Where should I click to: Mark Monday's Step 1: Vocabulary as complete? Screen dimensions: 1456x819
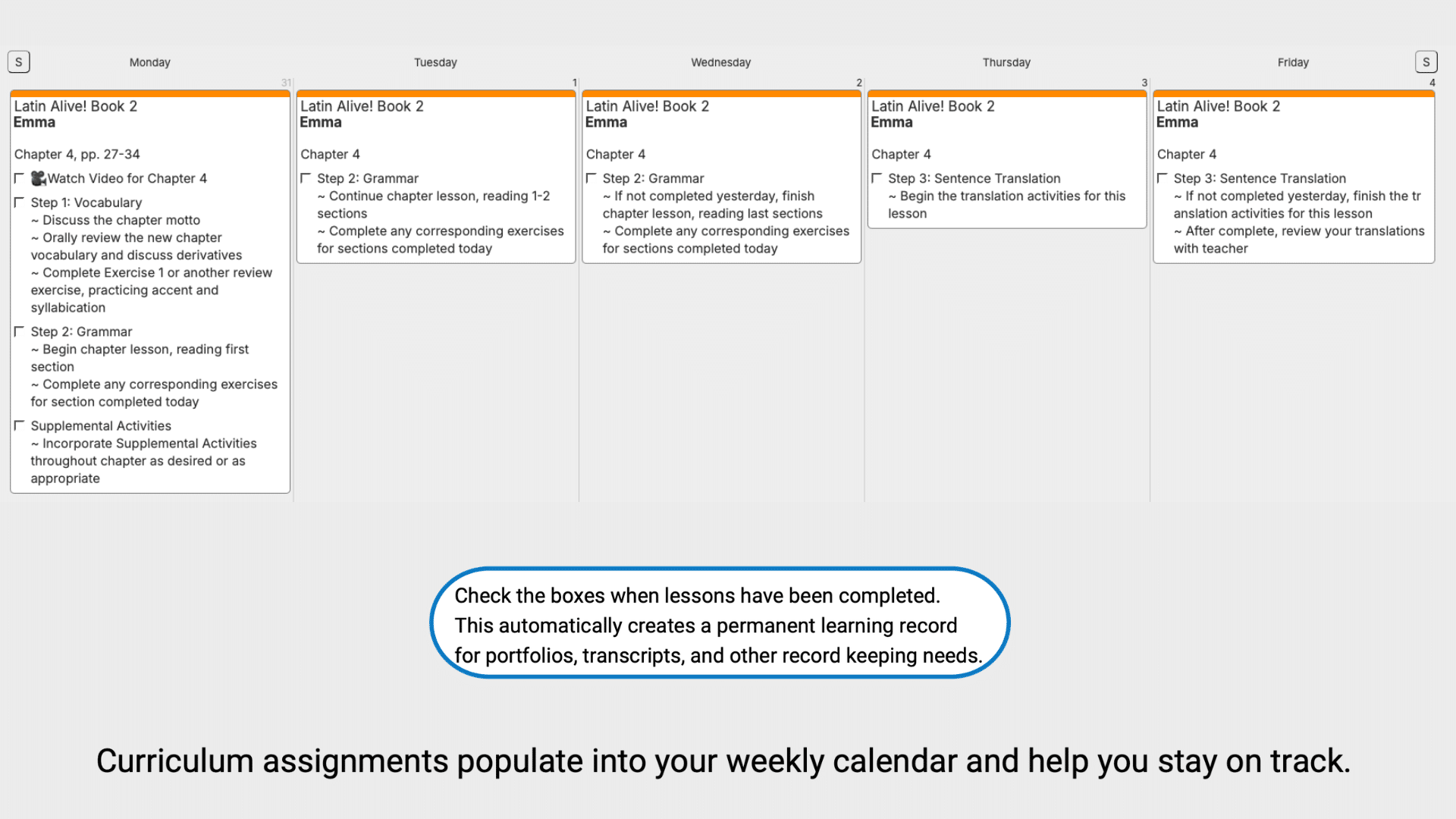coord(20,202)
